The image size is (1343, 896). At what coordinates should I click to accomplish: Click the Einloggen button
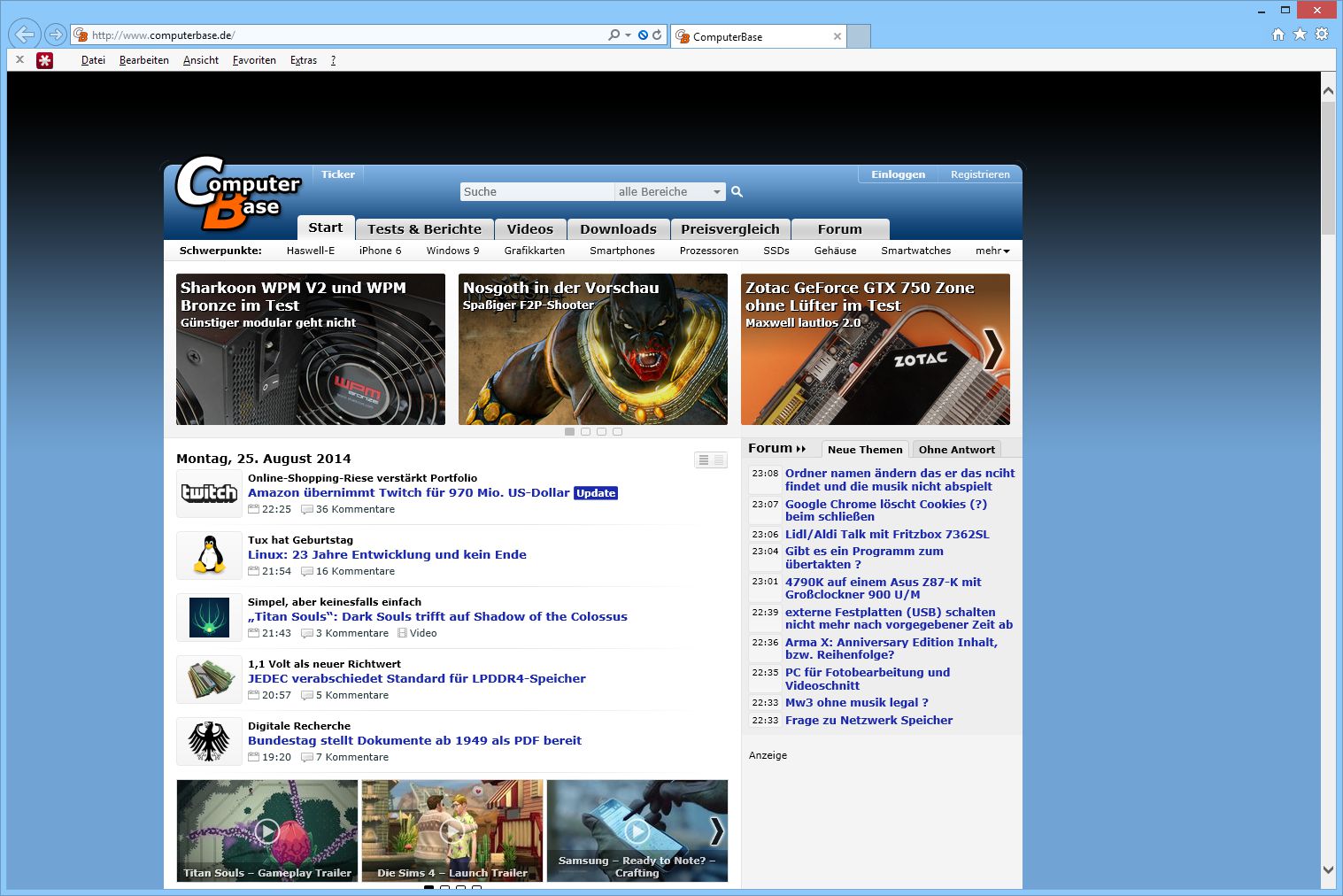(898, 174)
